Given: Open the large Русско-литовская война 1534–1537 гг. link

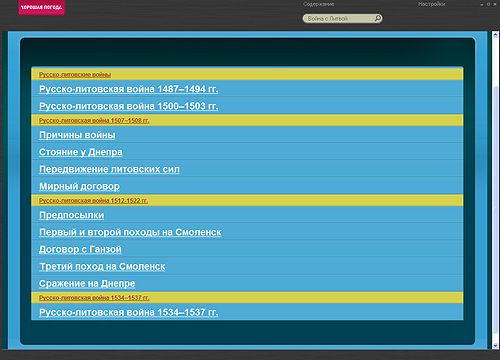Looking at the screenshot, I should (128, 312).
